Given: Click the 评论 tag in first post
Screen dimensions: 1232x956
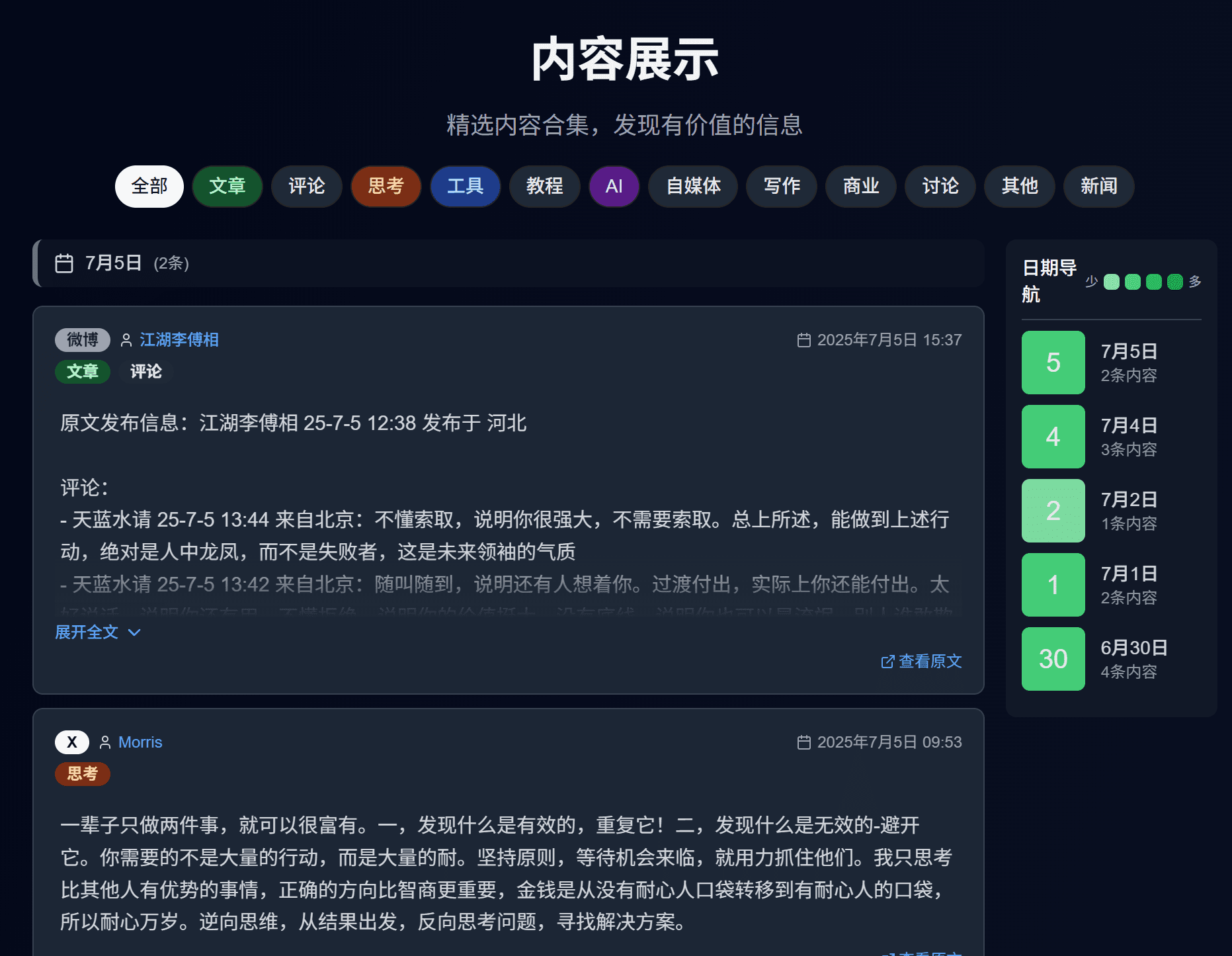Looking at the screenshot, I should (145, 372).
